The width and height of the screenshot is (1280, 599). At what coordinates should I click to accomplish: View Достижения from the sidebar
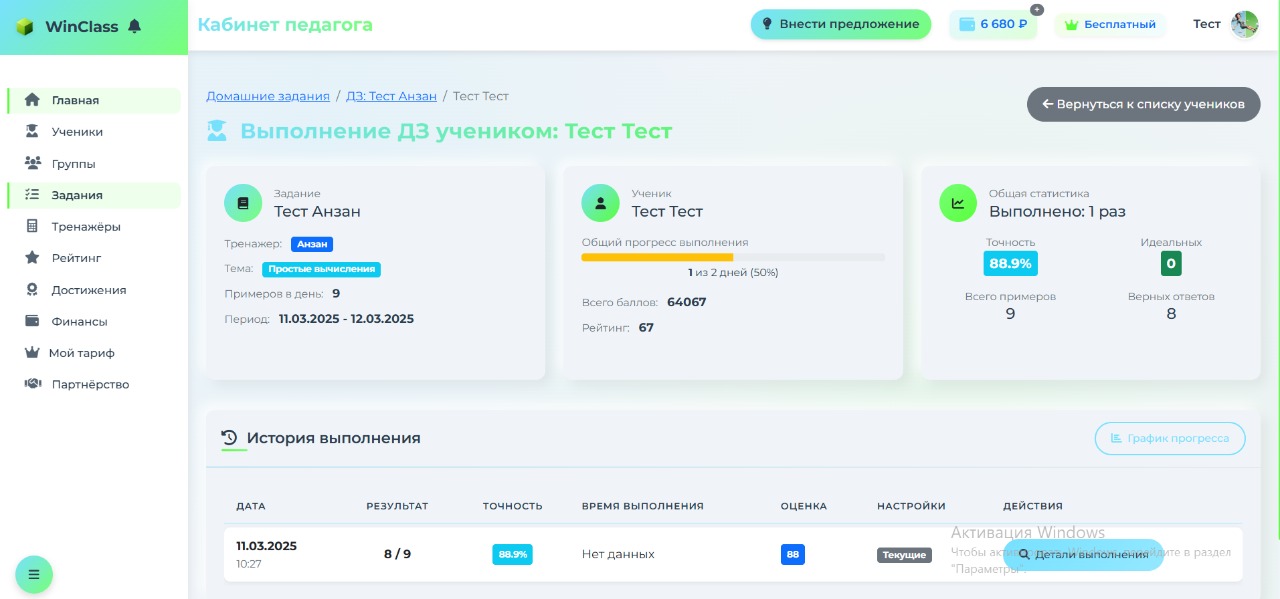(x=86, y=290)
